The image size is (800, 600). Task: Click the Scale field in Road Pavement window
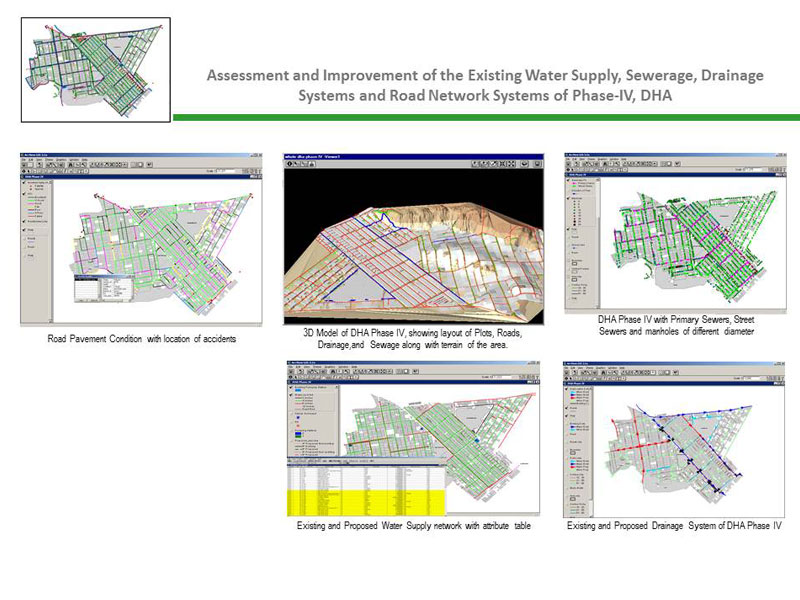(x=227, y=171)
